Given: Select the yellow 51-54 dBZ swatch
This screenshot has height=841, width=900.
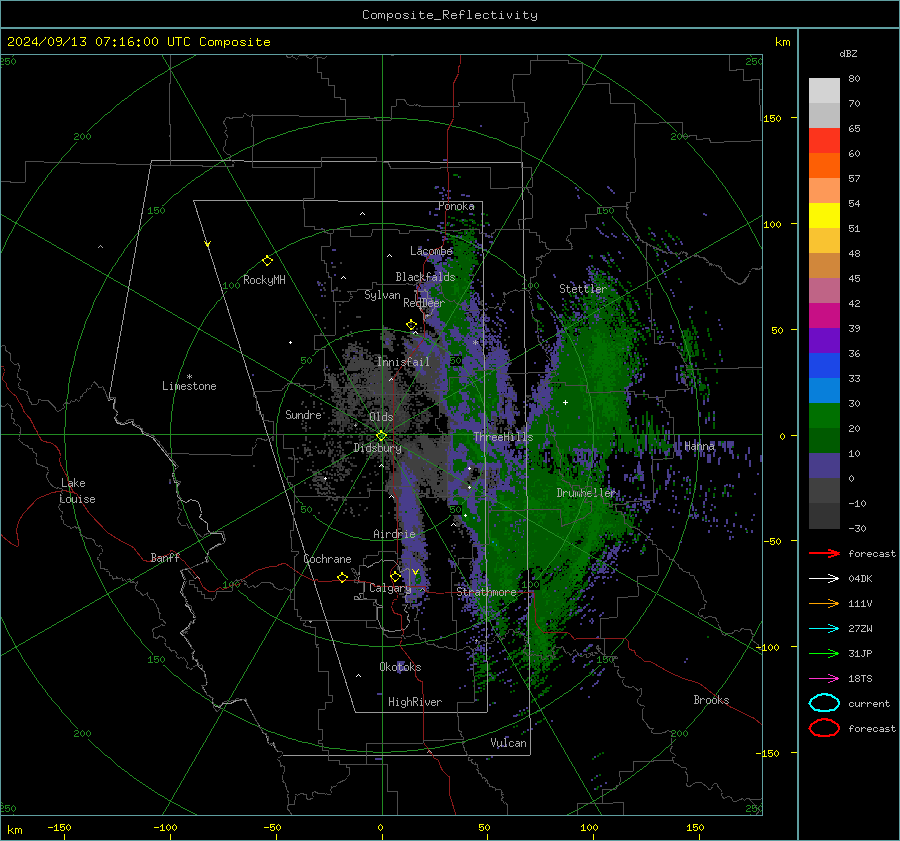Looking at the screenshot, I should (x=824, y=215).
